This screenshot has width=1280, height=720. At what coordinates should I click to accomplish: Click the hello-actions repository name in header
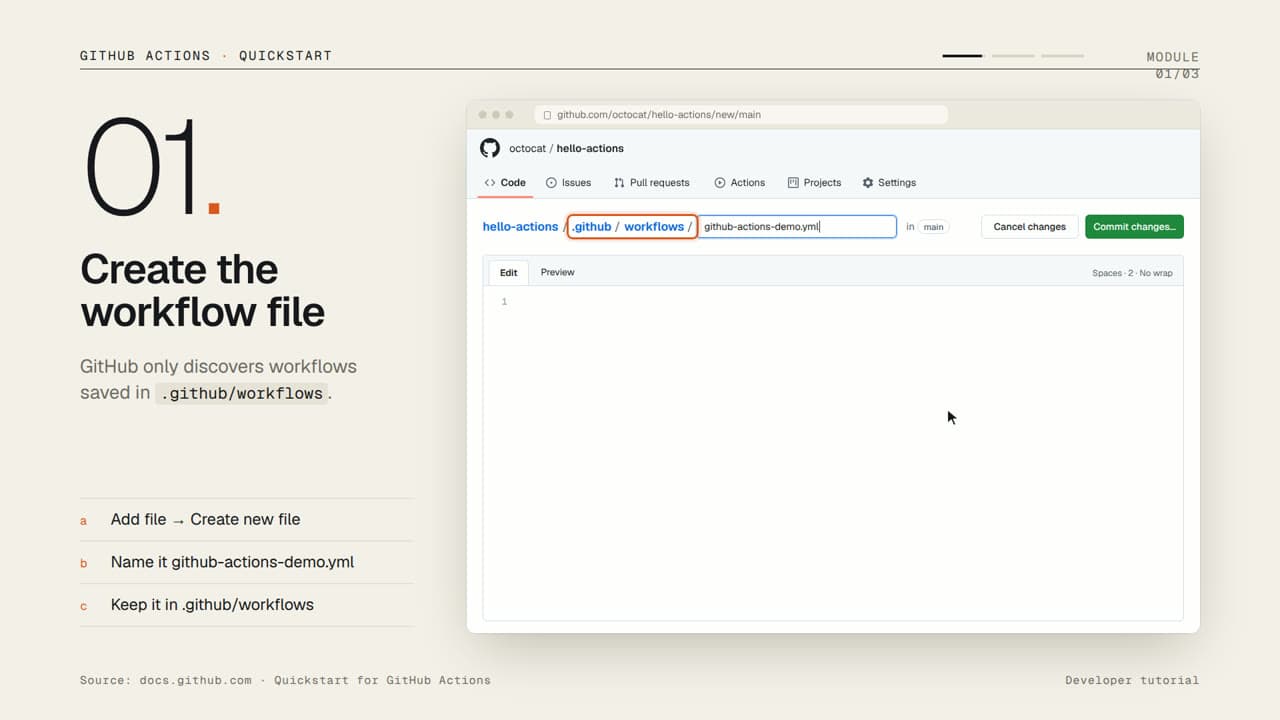coord(590,148)
